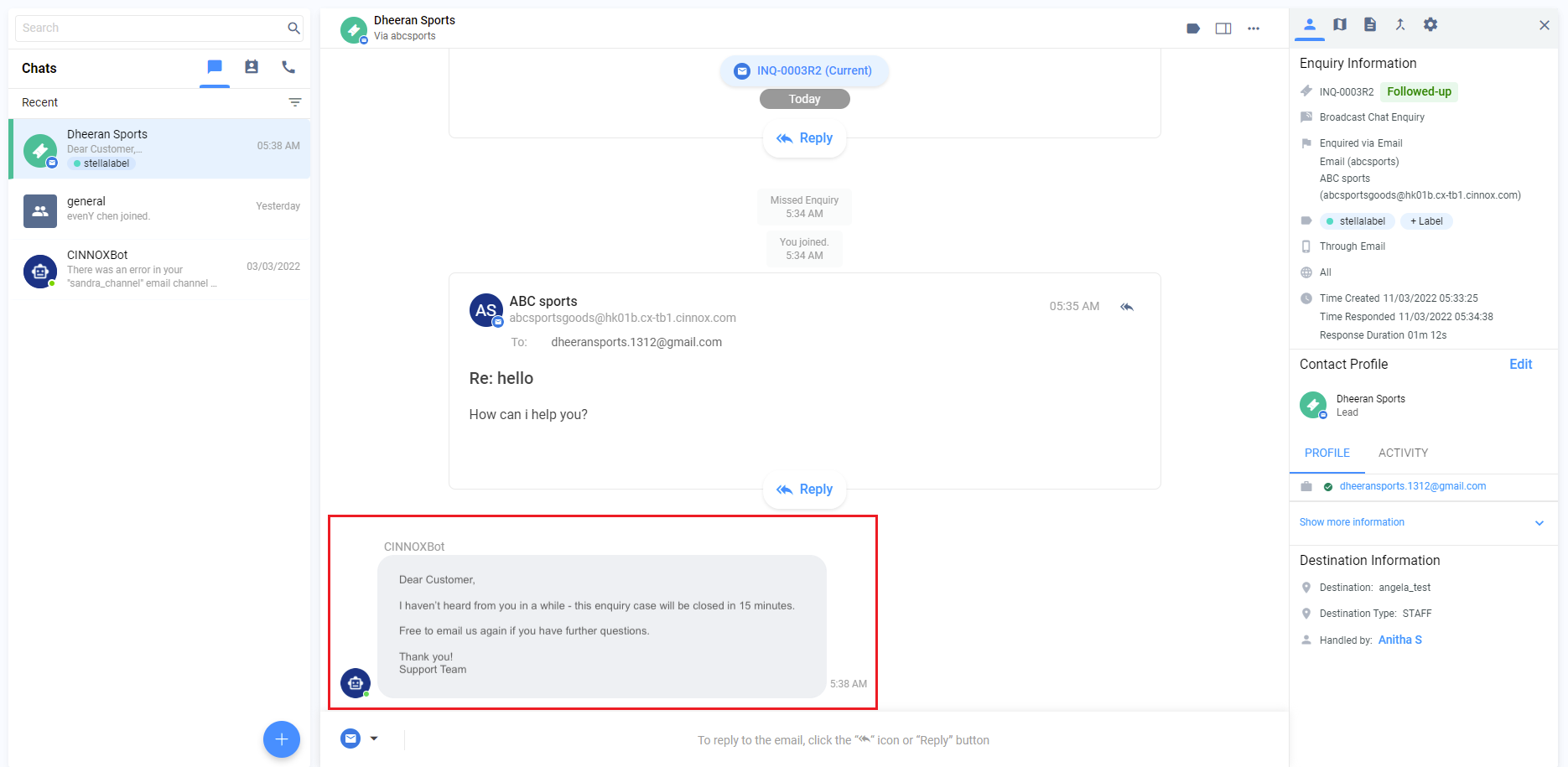Open the document notes tab in side panel

[x=1370, y=25]
